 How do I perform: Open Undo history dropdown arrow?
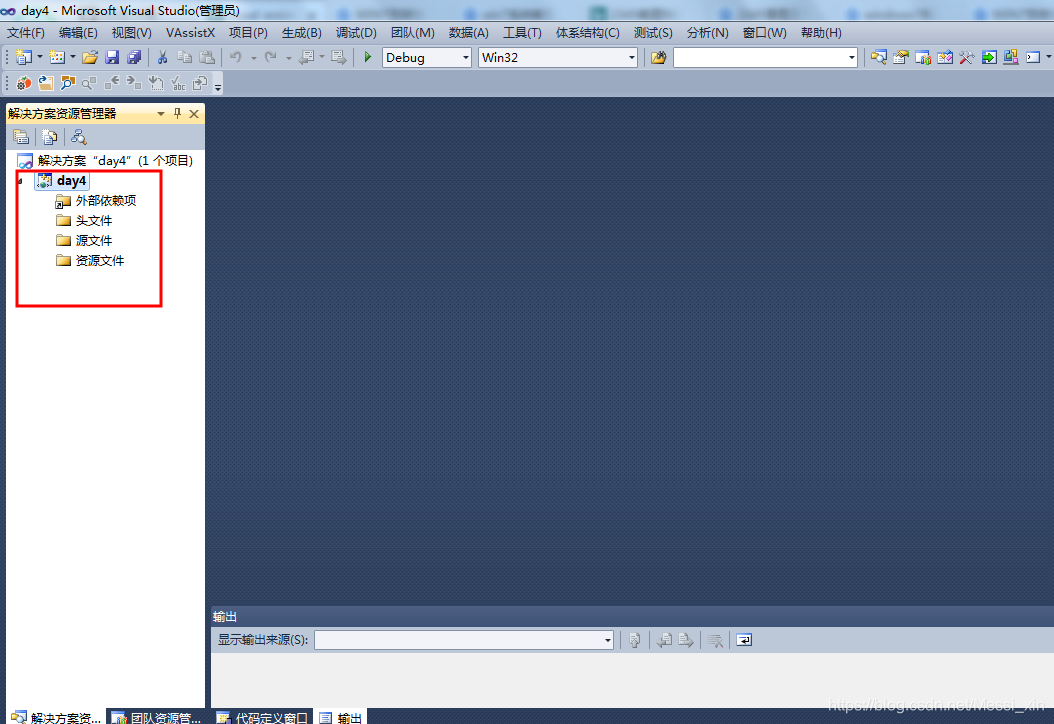point(253,58)
